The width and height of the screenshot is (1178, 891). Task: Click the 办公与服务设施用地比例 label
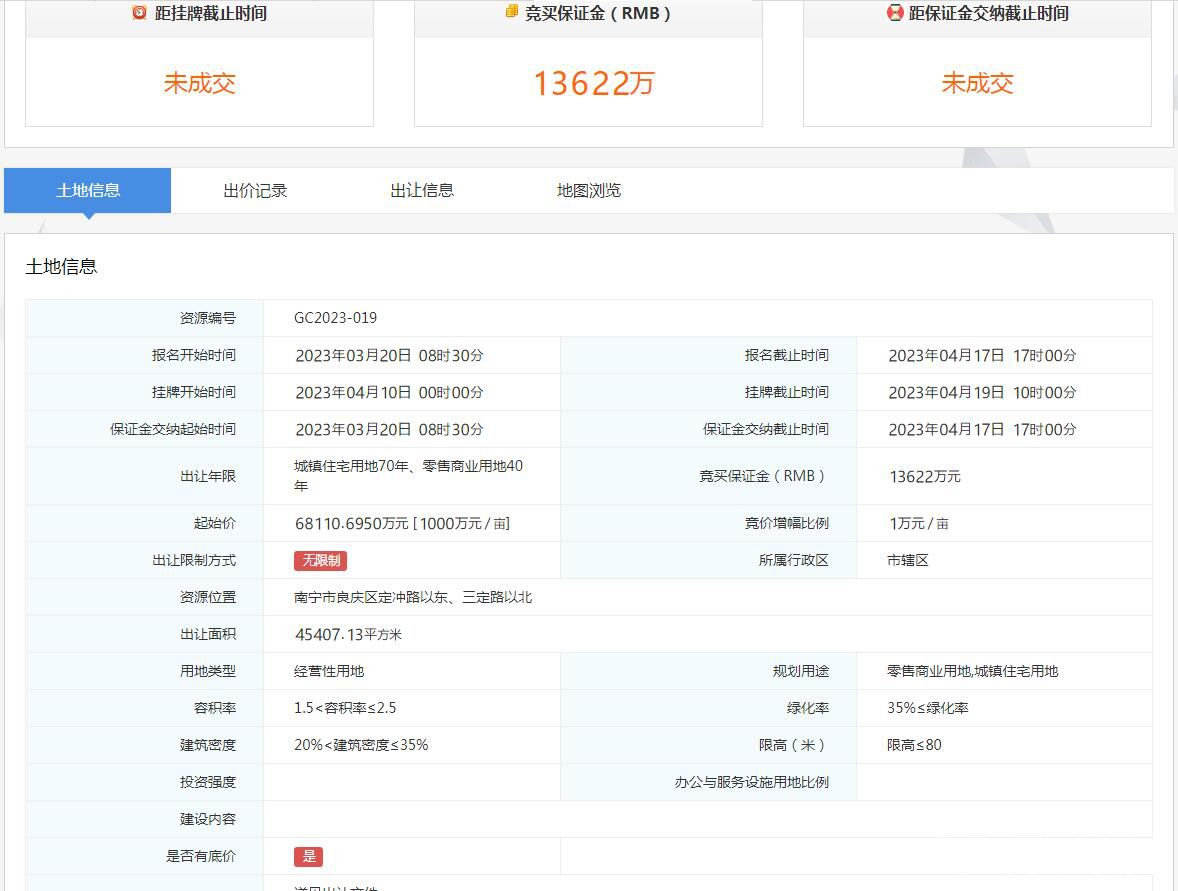point(751,782)
